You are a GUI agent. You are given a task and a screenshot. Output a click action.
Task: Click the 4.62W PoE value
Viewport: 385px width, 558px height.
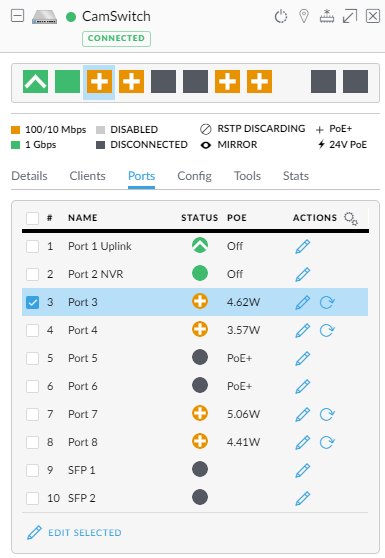click(x=243, y=302)
